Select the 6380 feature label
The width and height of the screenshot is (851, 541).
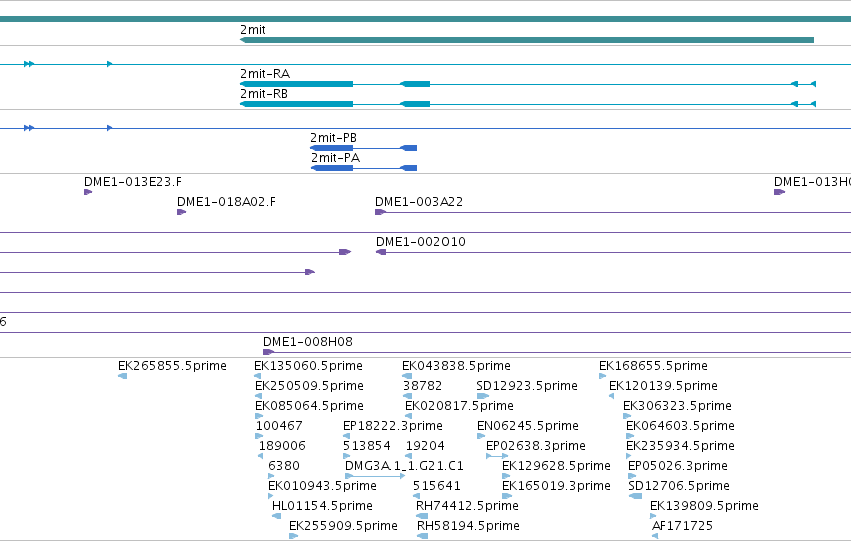[284, 466]
